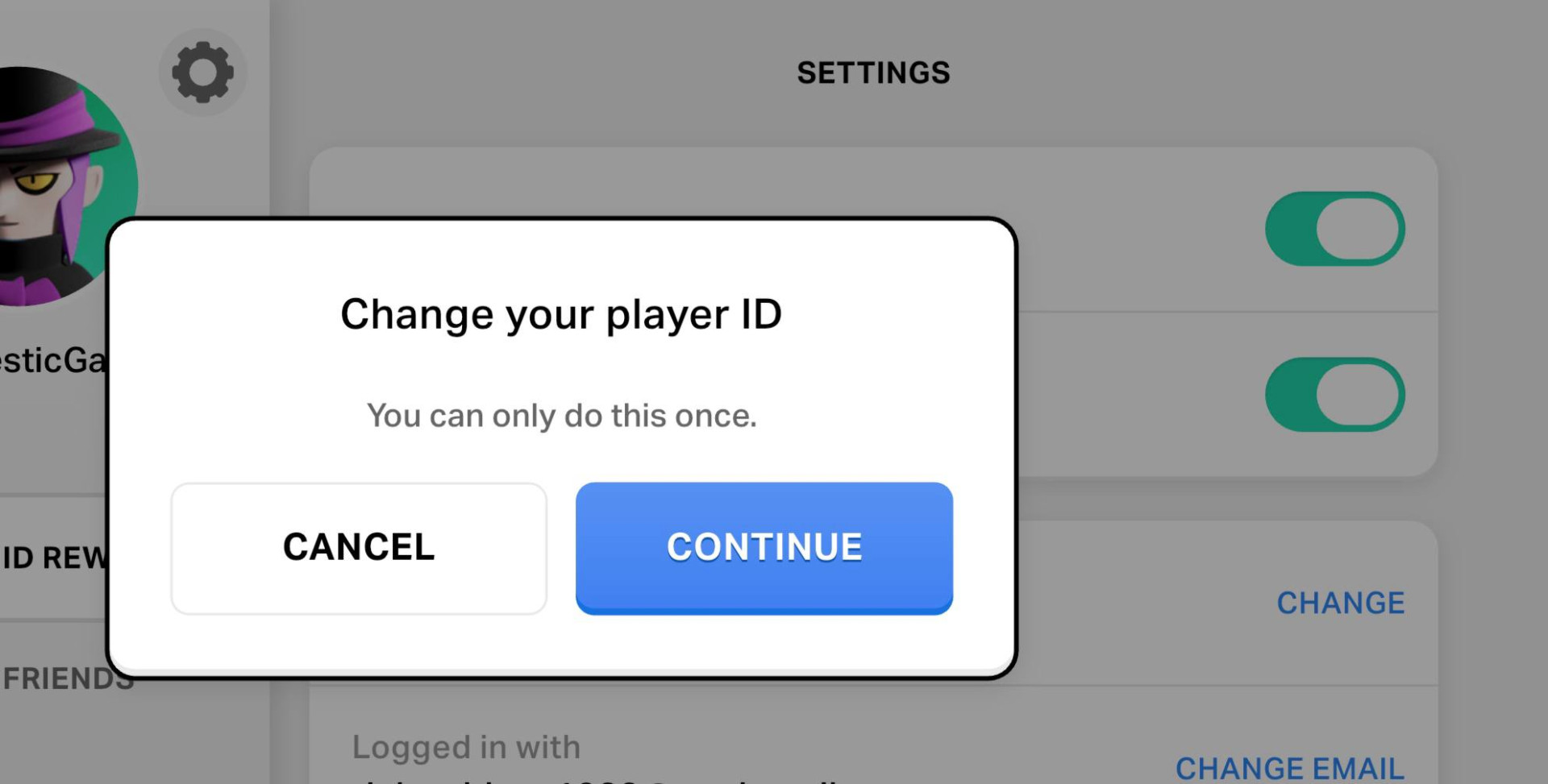The height and width of the screenshot is (784, 1548).
Task: Click the SETTINGS page heading
Action: click(874, 73)
